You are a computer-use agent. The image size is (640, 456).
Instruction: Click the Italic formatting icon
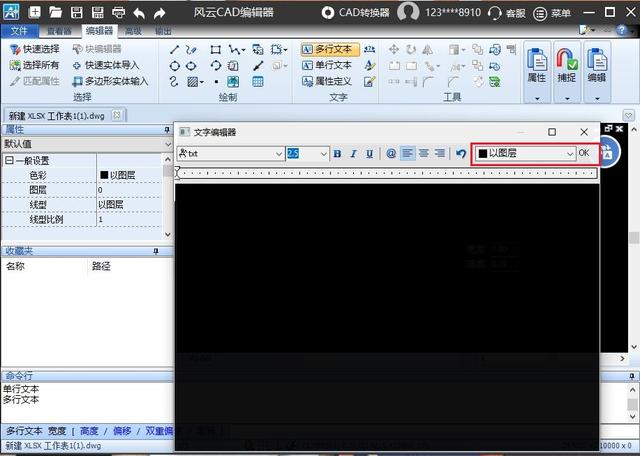click(x=353, y=153)
